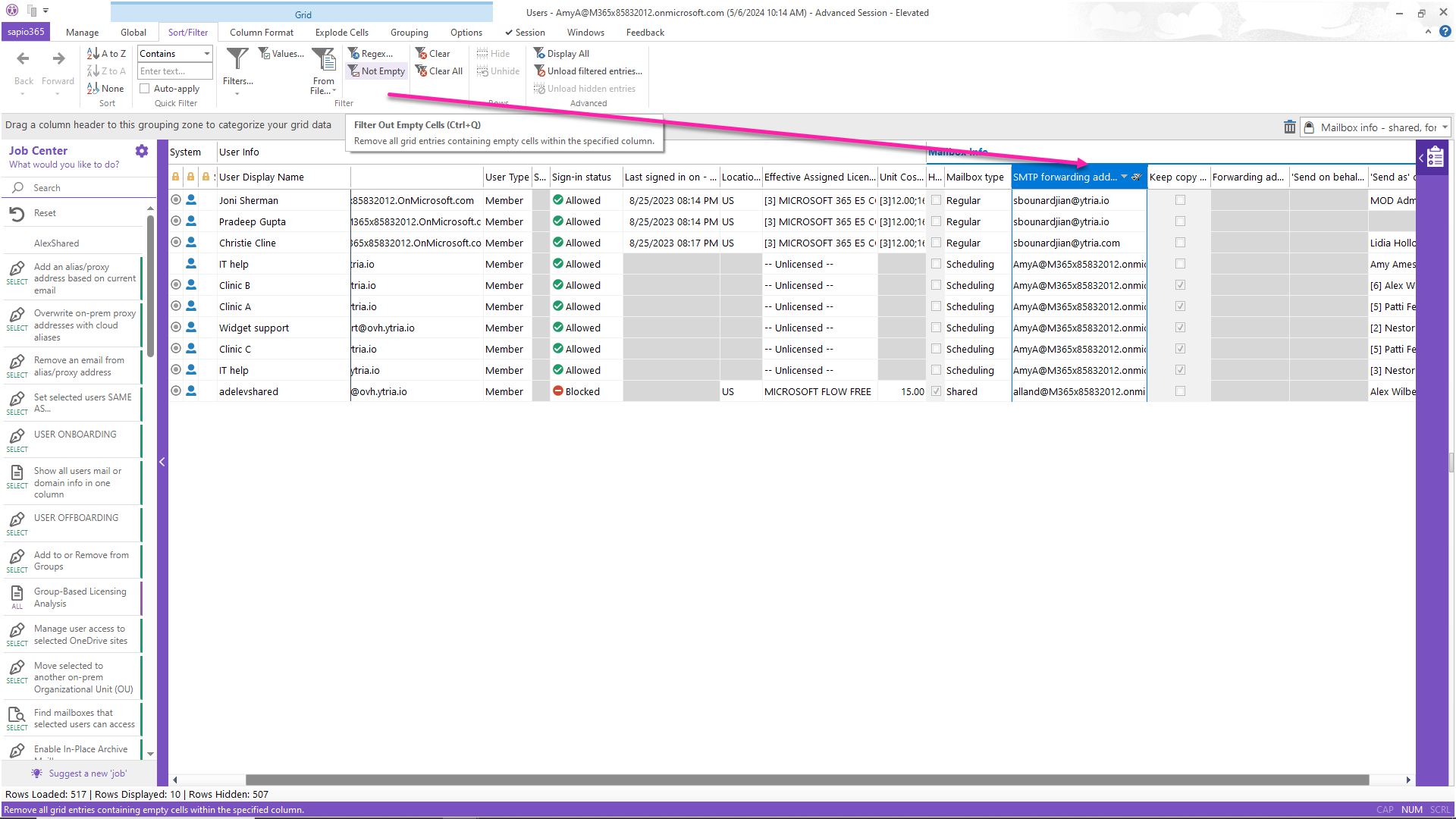Toggle the H... checkbox for adelevshared row
Image resolution: width=1456 pixels, height=819 pixels.
click(936, 391)
